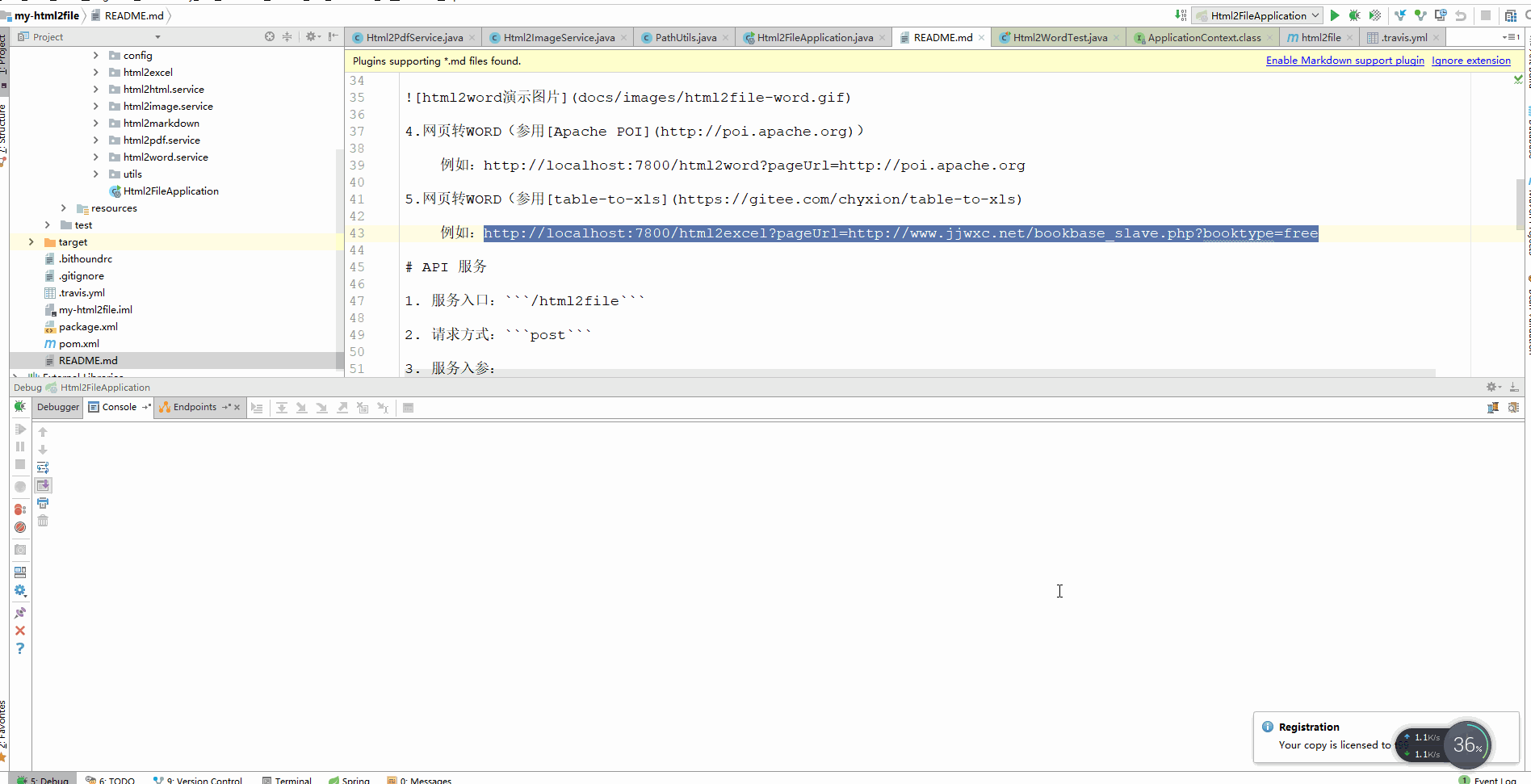Open the Terminal tool window button
Viewport: 1531px width, 784px height.
(286, 779)
